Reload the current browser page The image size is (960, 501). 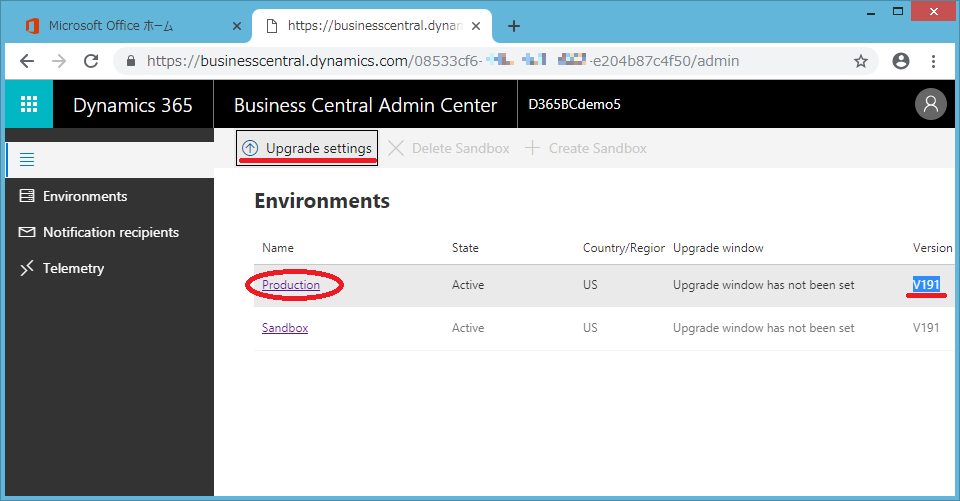pos(91,61)
